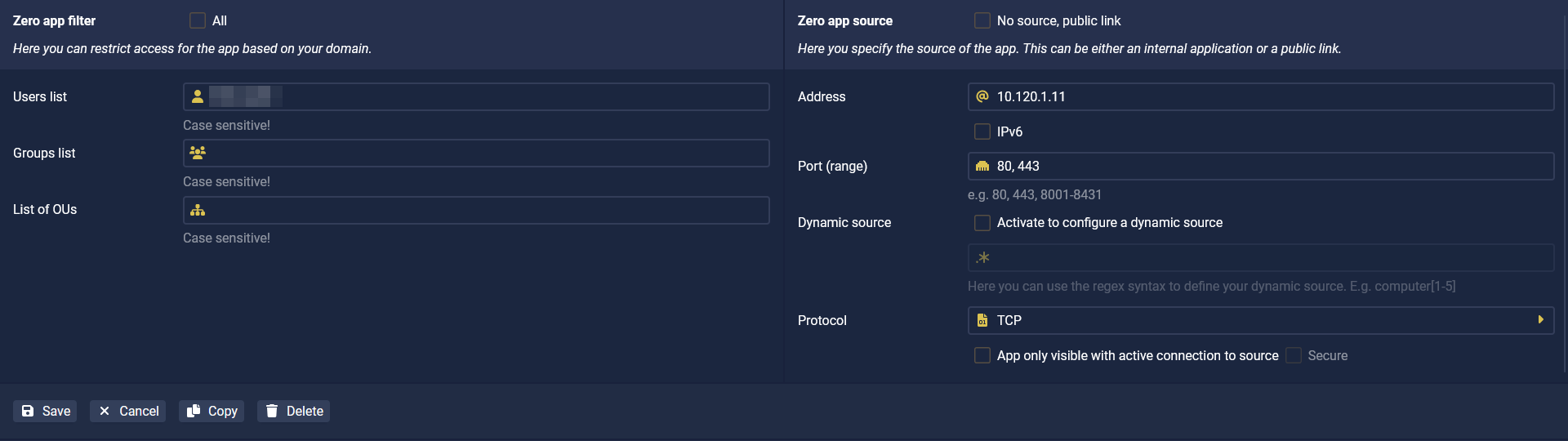Open the Protocol selection box
The height and width of the screenshot is (441, 1568).
click(x=1260, y=320)
